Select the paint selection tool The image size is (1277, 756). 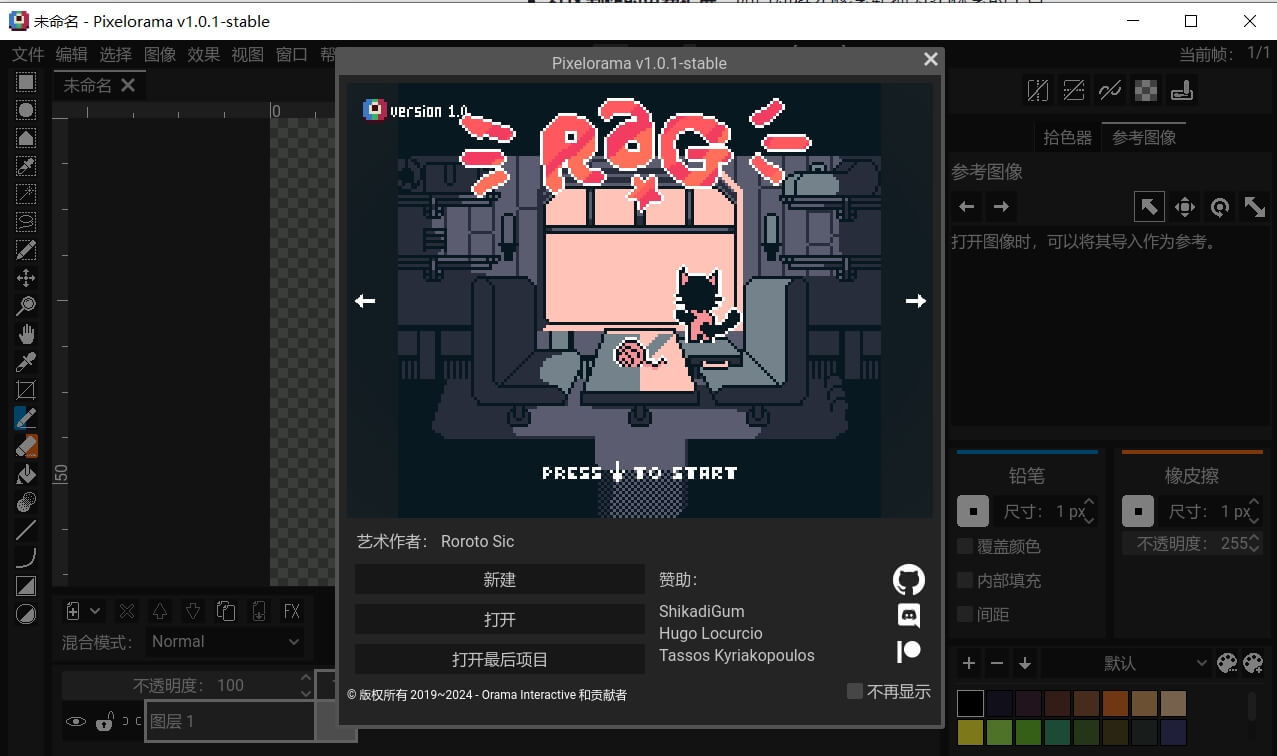pyautogui.click(x=26, y=250)
